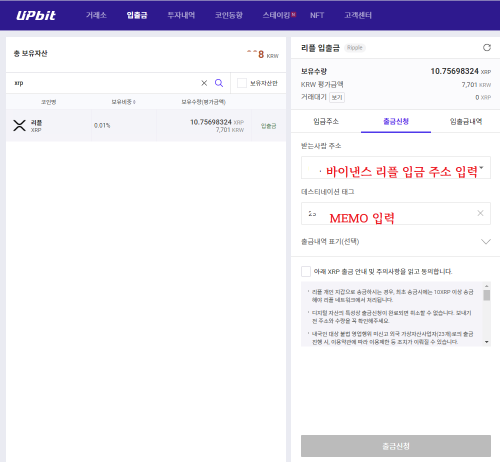Clear the xrp search text
500x462 pixels.
click(x=204, y=83)
